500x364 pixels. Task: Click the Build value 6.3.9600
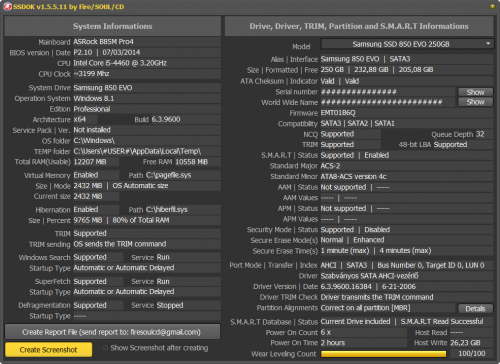point(166,119)
